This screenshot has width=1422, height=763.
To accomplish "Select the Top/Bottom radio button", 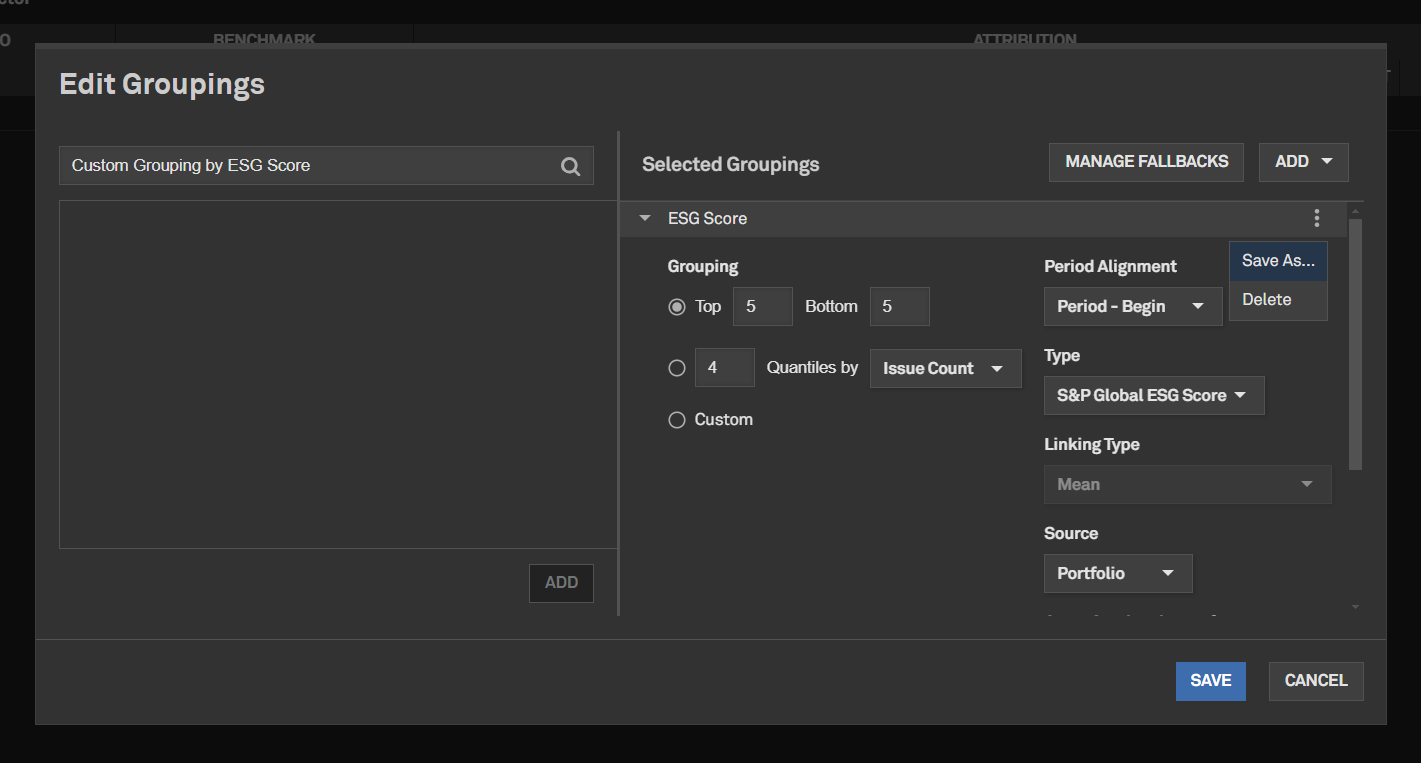I will [677, 307].
